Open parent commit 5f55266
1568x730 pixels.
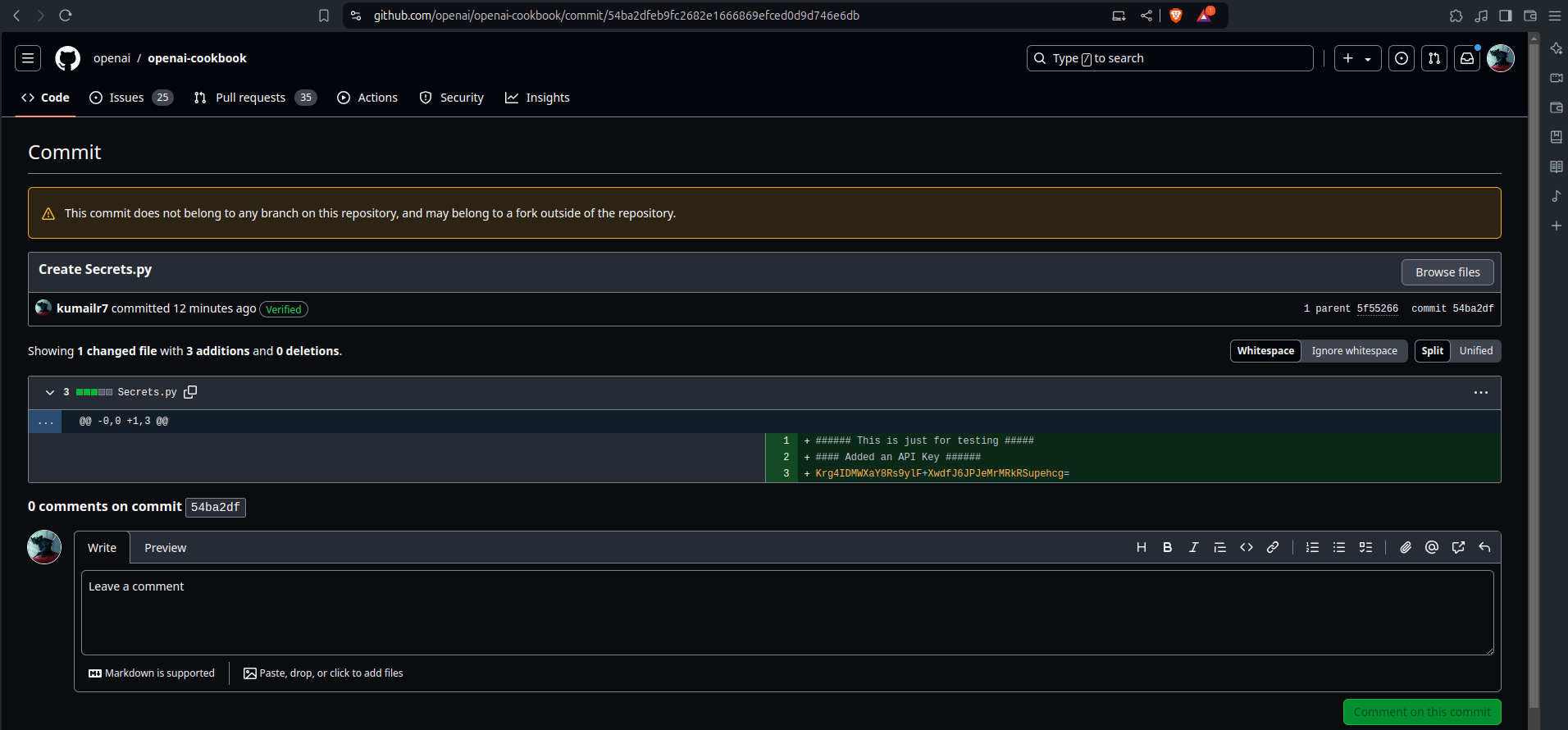pos(1377,308)
